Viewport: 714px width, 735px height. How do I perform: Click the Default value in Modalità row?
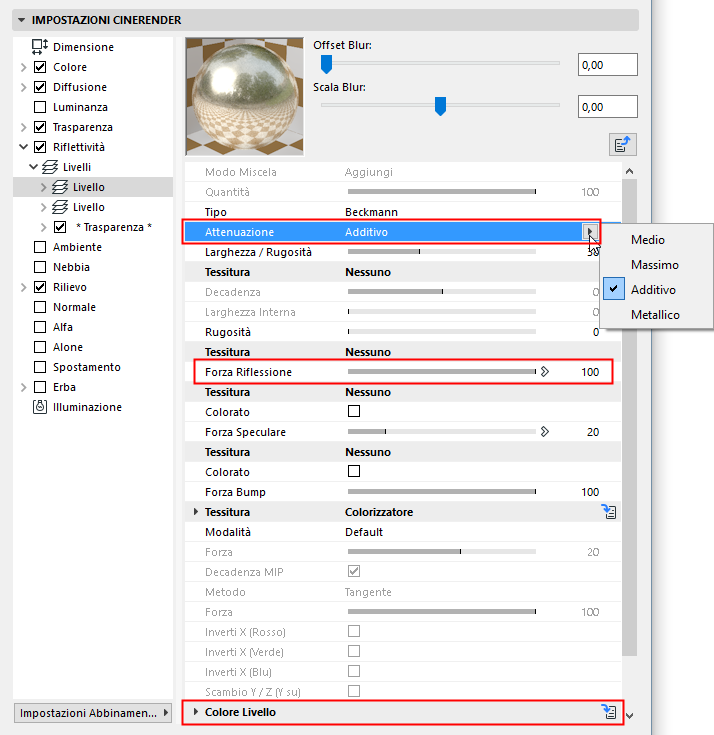tap(364, 532)
